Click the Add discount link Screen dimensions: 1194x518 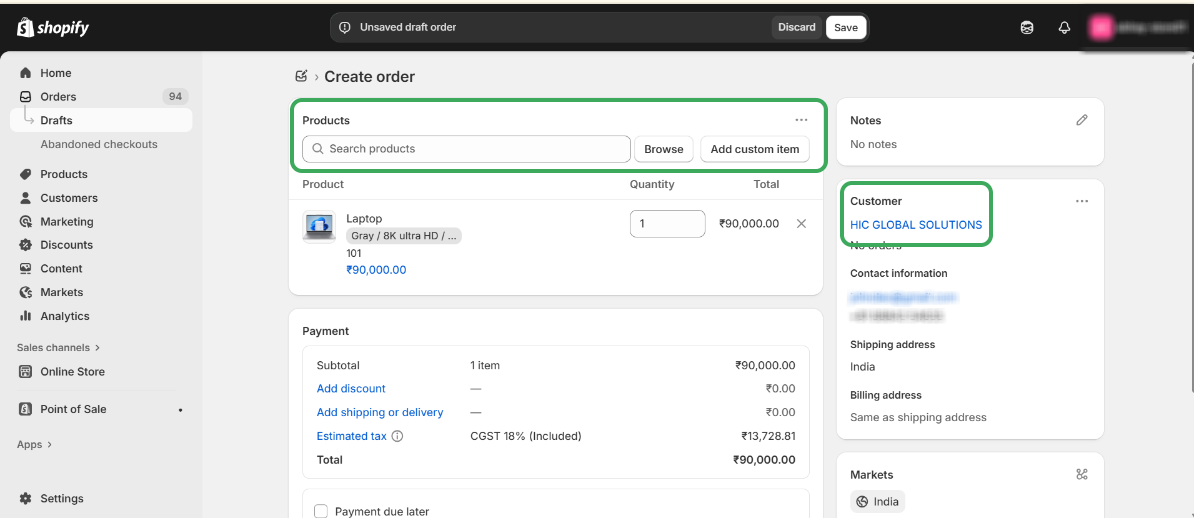coord(351,389)
